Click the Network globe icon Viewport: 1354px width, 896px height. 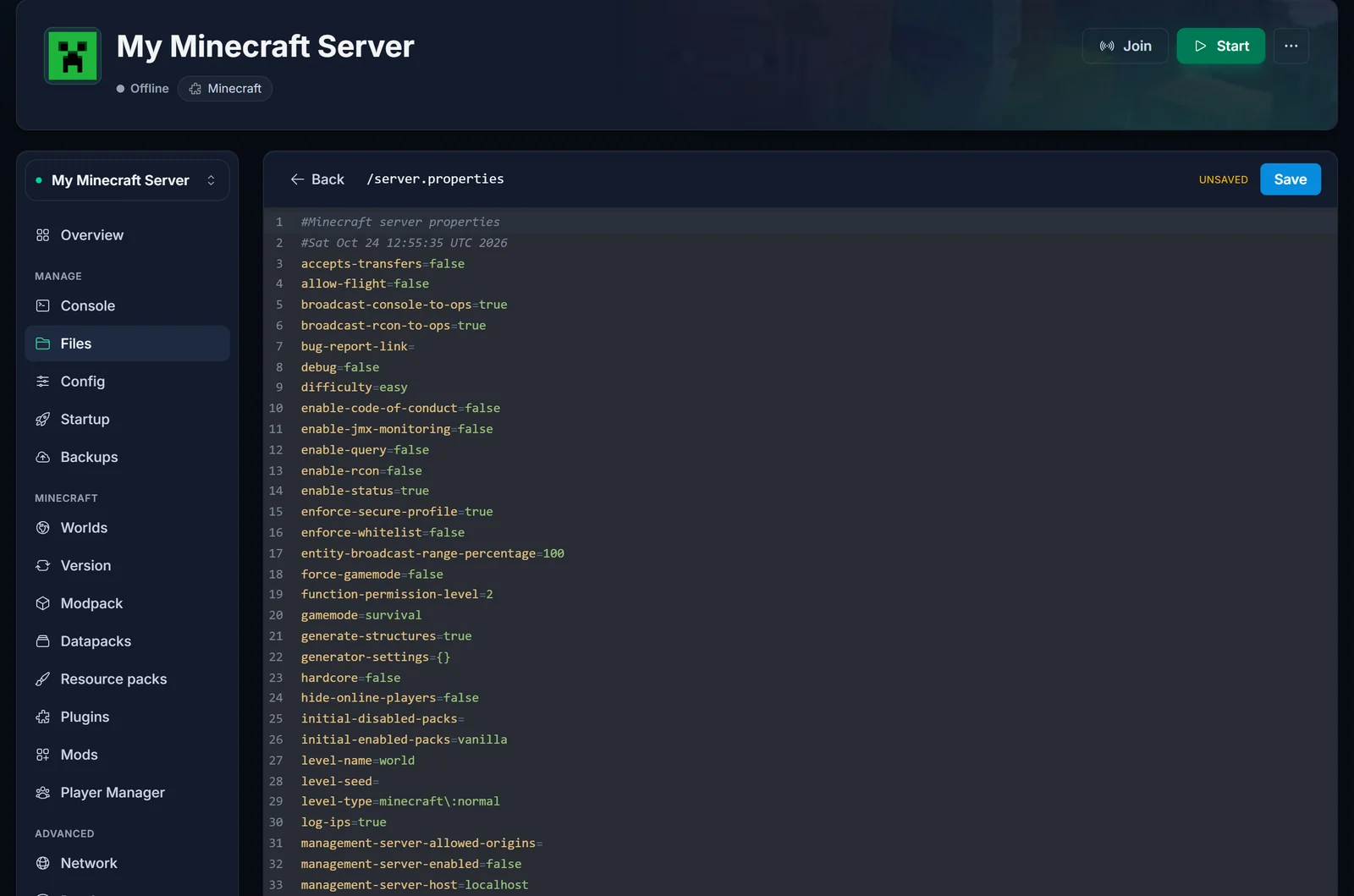43,863
